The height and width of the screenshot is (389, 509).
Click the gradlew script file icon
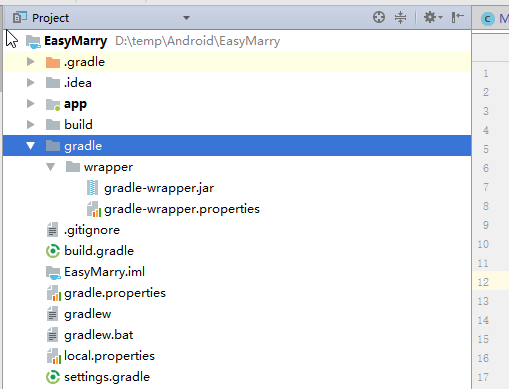coord(52,314)
